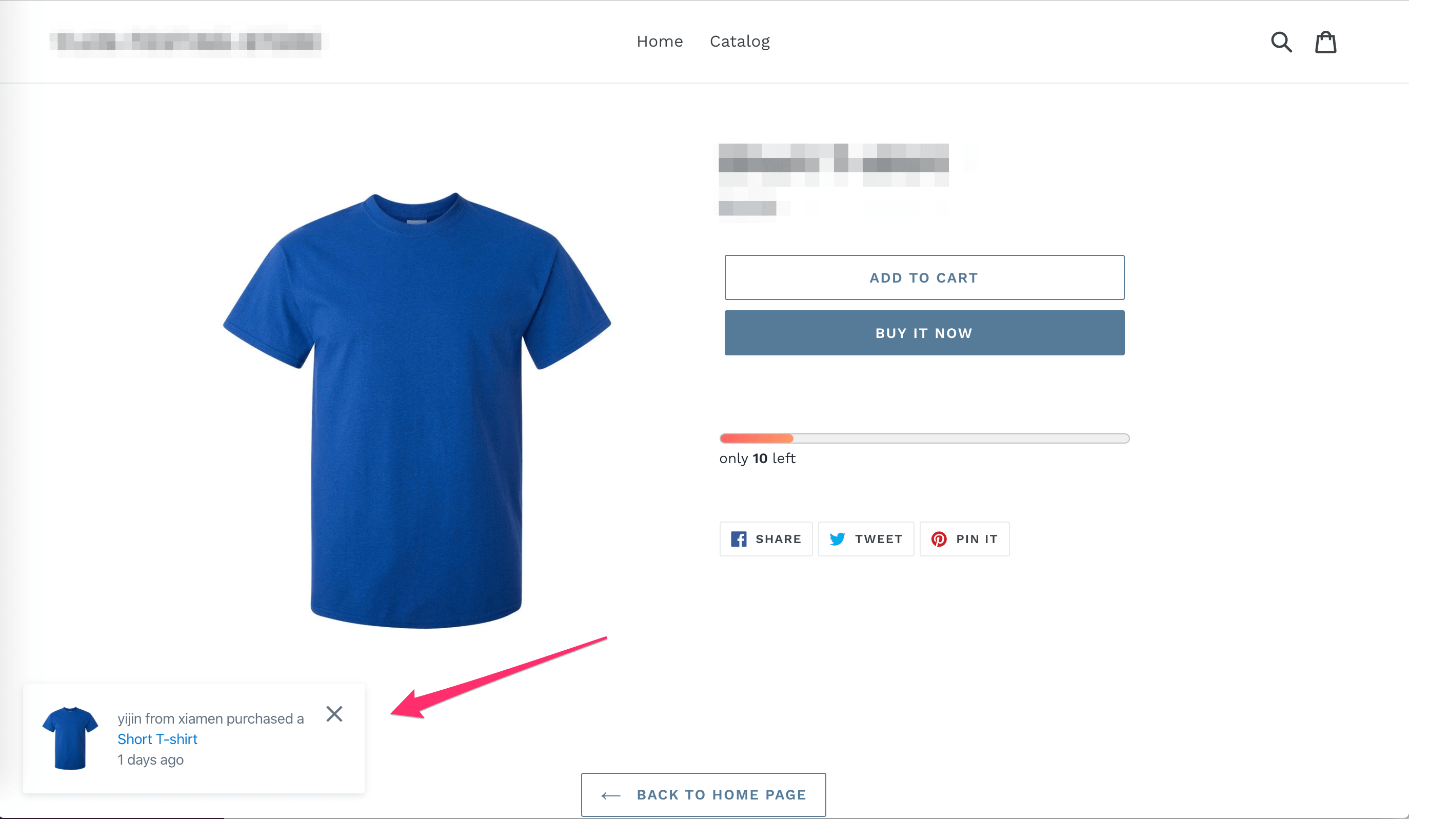Screen dimensions: 1430x840
Task: Click the Buy It Now button
Action: click(924, 333)
